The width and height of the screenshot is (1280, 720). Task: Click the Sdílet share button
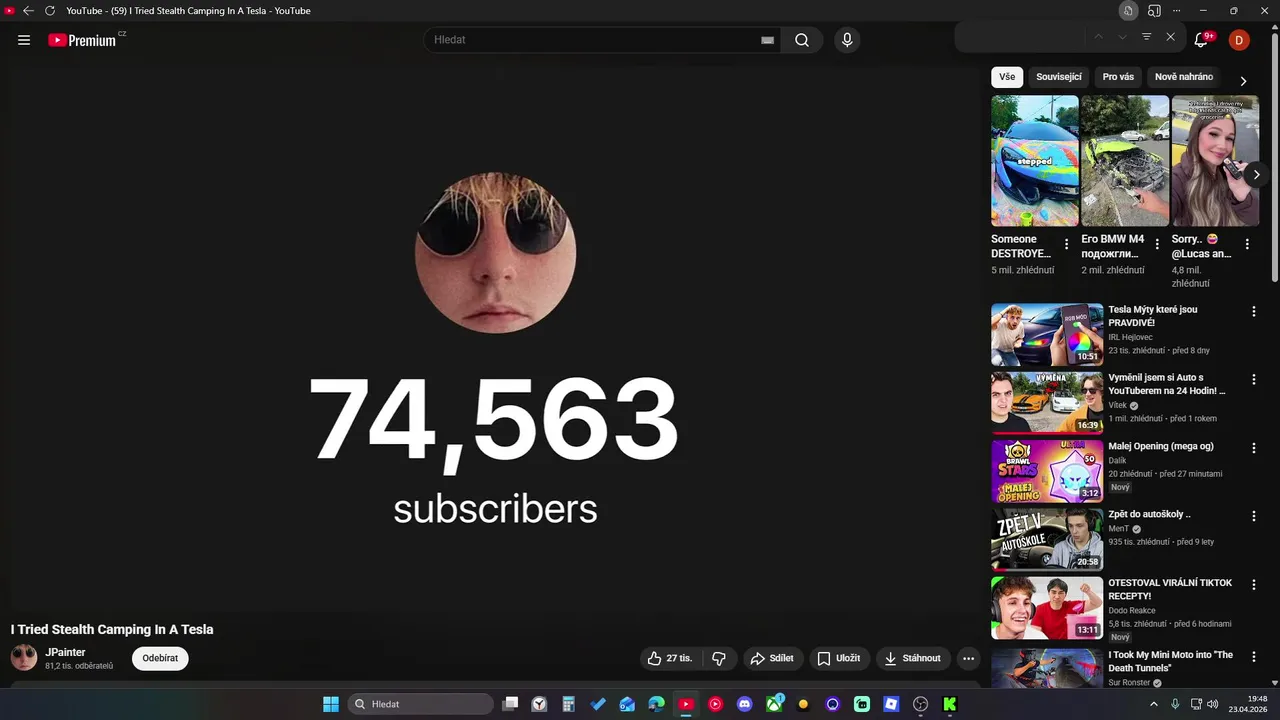[x=772, y=658]
